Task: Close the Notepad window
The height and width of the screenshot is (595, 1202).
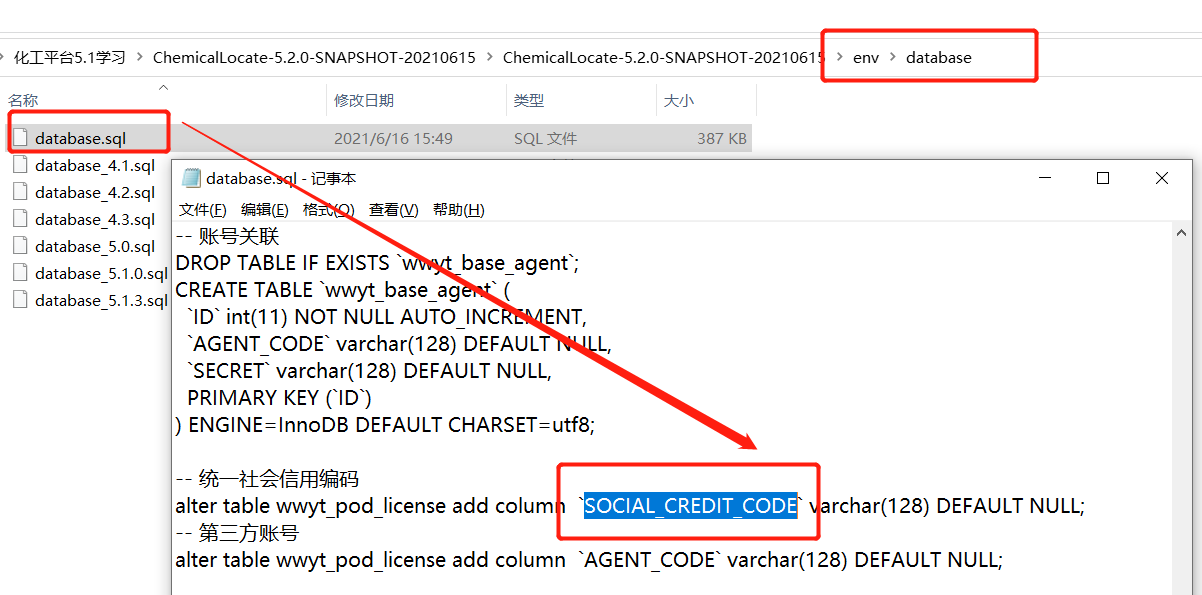Action: pos(1161,178)
